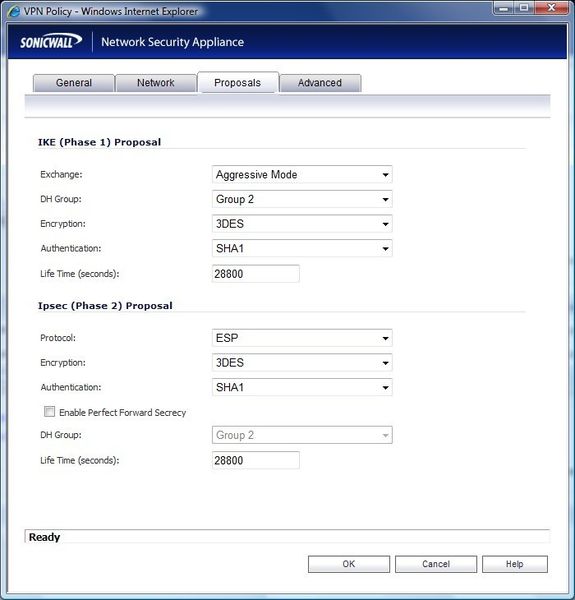Open the Phase 1 Encryption 3DES dropdown

click(x=302, y=224)
